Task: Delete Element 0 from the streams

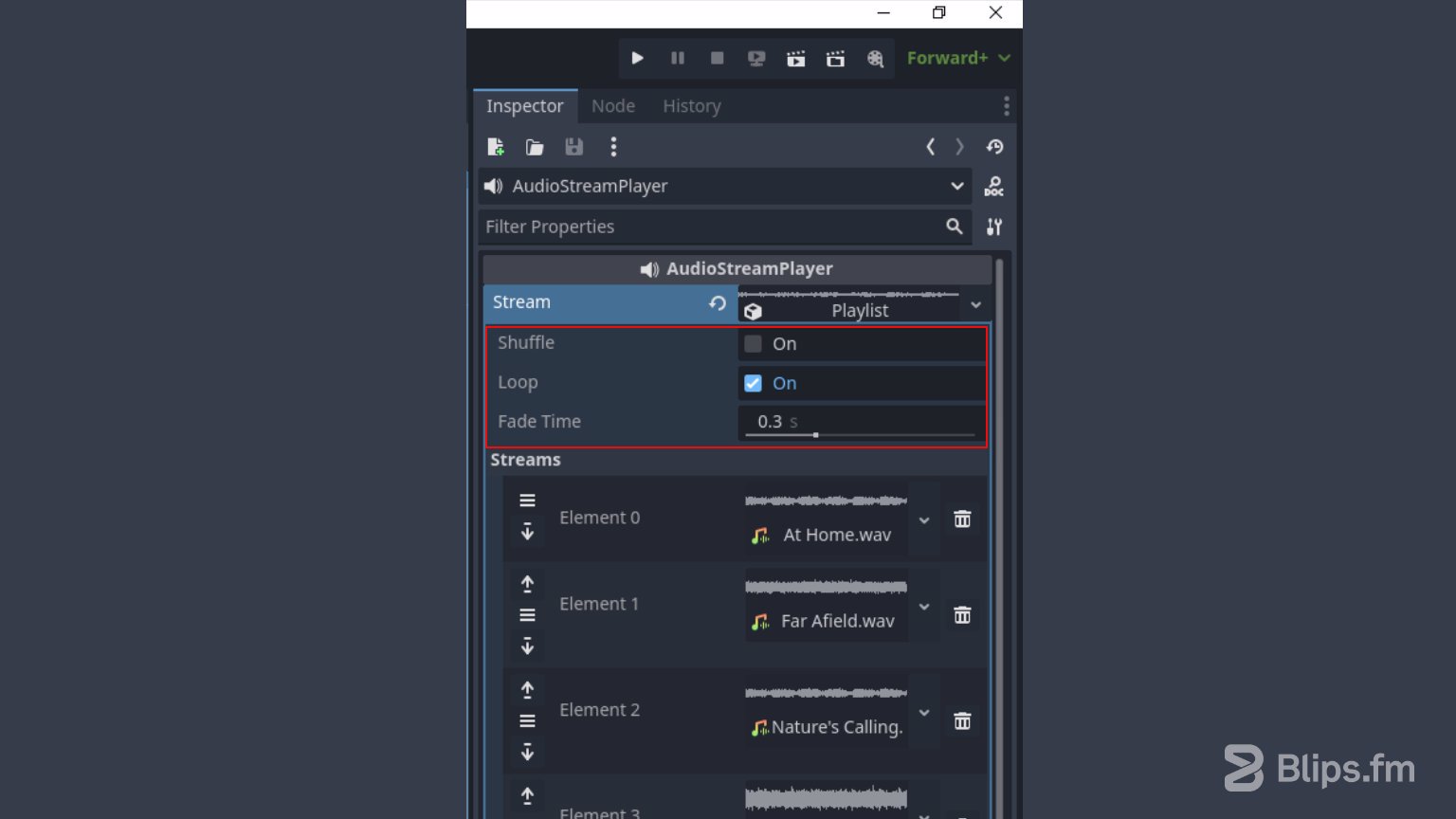Action: (962, 519)
